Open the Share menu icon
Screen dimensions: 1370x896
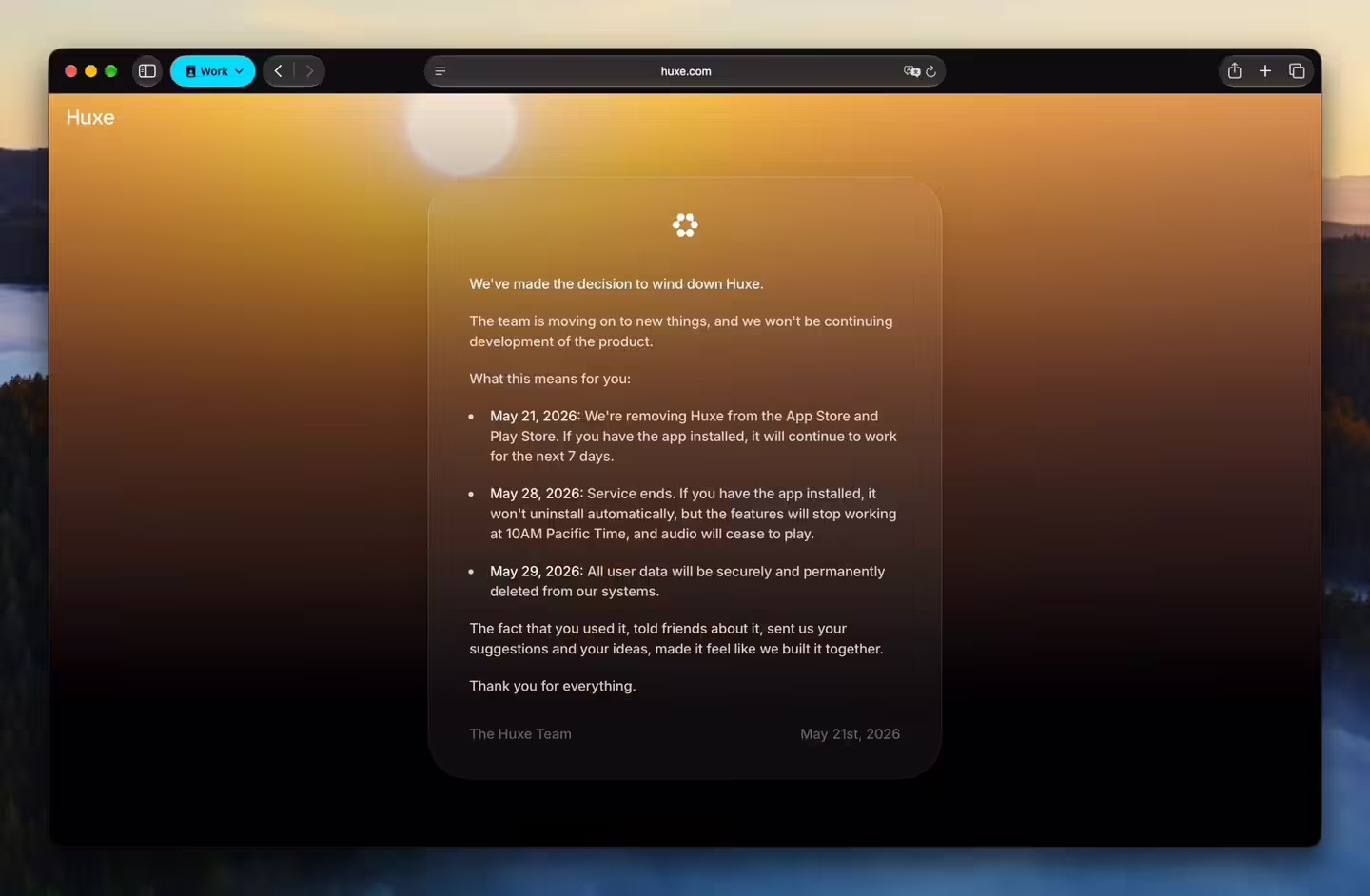(x=1235, y=71)
